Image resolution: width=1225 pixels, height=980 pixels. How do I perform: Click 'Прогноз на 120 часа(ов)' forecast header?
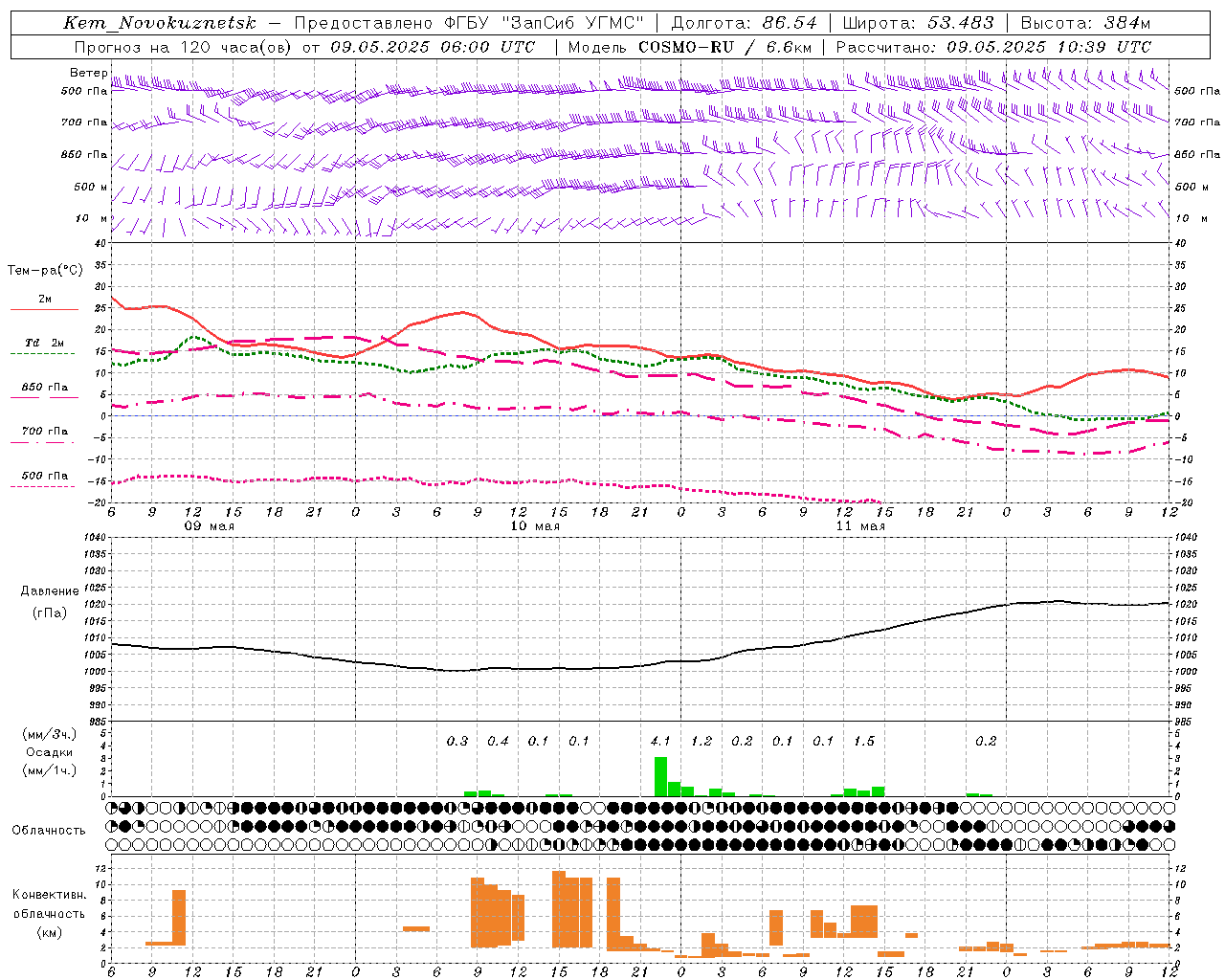(x=184, y=47)
